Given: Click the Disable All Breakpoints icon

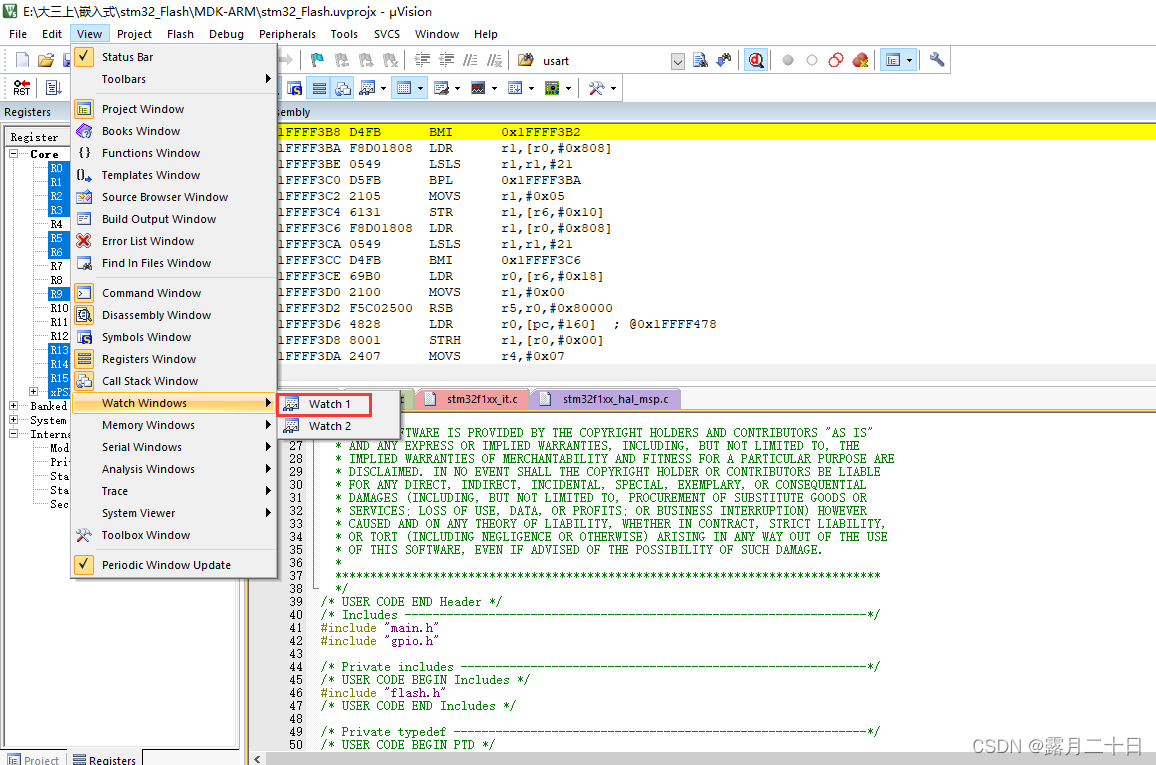Looking at the screenshot, I should (836, 60).
